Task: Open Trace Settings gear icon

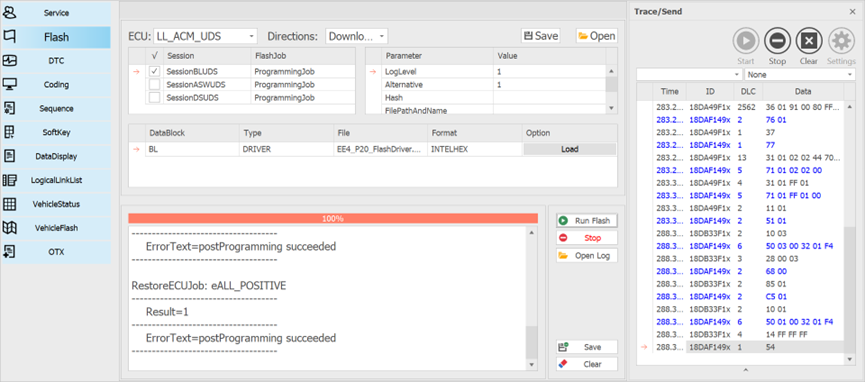Action: coord(842,41)
